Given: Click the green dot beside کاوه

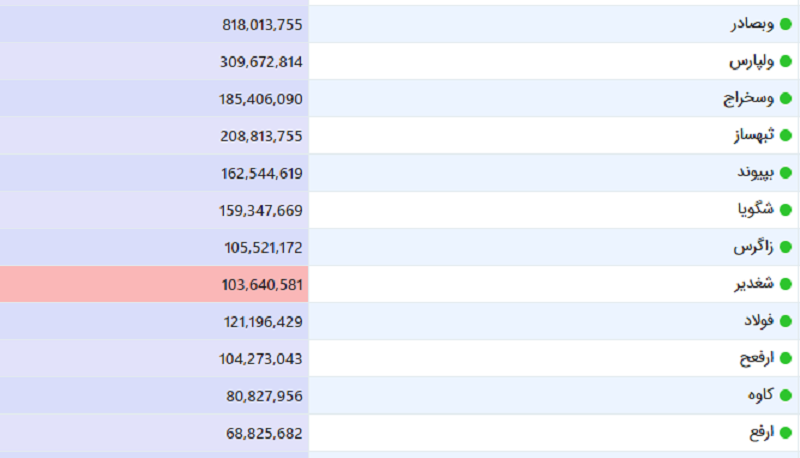Looking at the screenshot, I should pos(786,395).
